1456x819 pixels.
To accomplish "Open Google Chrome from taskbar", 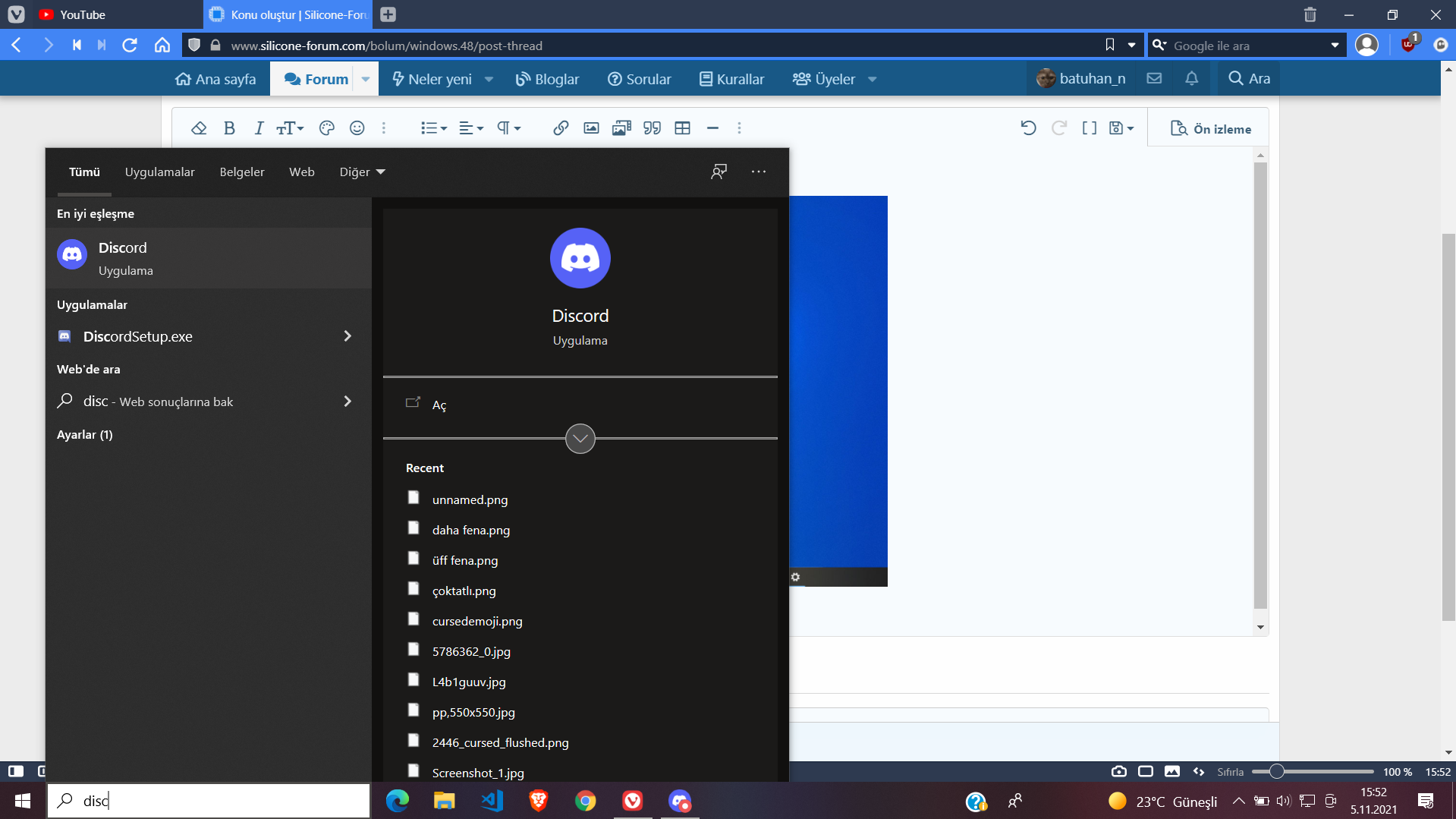I will 586,801.
